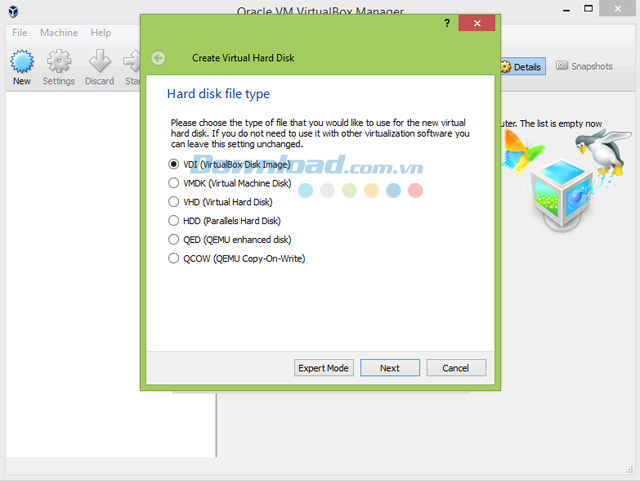Screen dimensions: 640x481
Task: Open the Help menu
Action: (100, 33)
